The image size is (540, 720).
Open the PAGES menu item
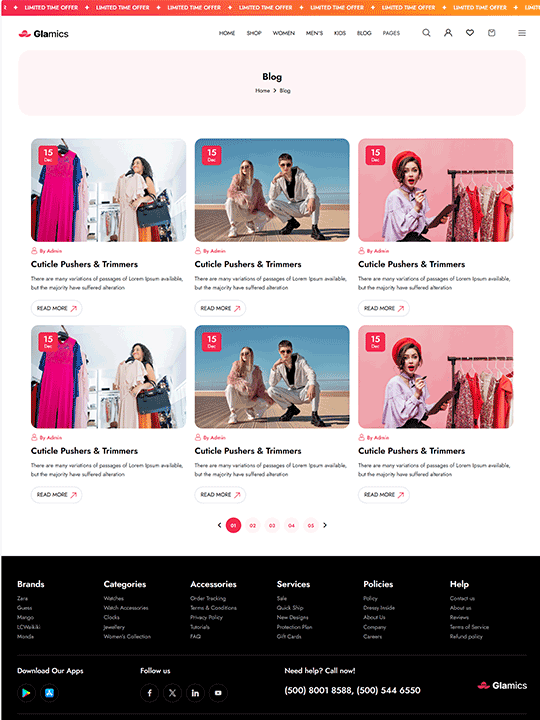(391, 33)
